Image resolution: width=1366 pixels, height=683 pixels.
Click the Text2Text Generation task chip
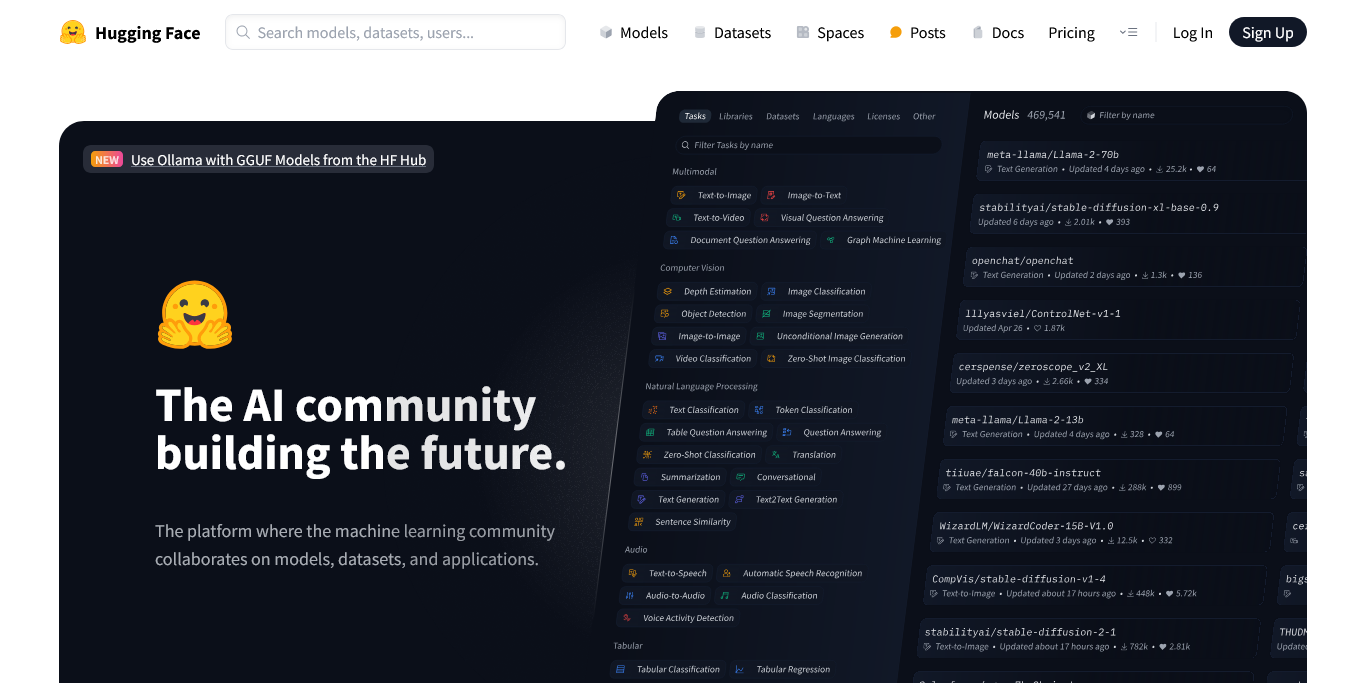785,499
